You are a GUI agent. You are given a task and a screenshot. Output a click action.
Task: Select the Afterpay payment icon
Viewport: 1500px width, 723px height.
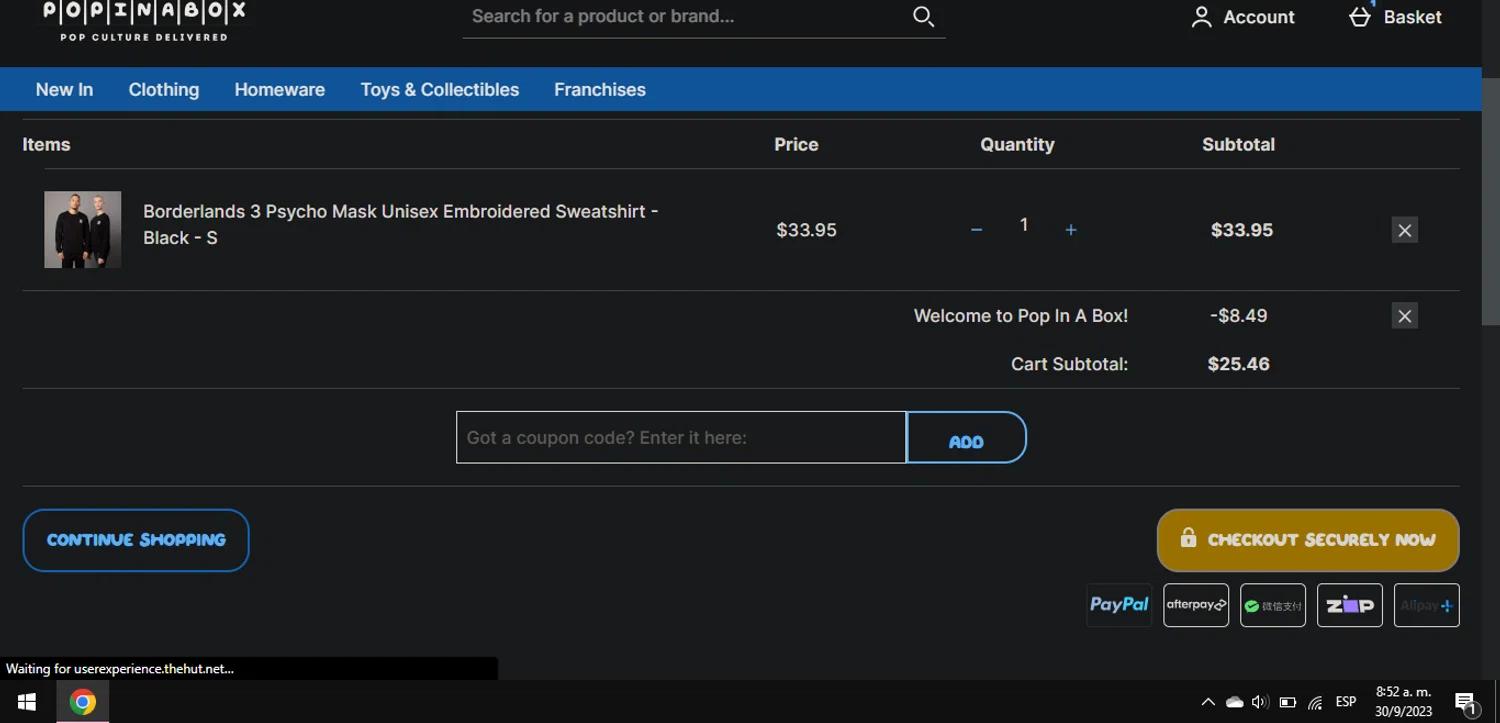click(x=1196, y=605)
